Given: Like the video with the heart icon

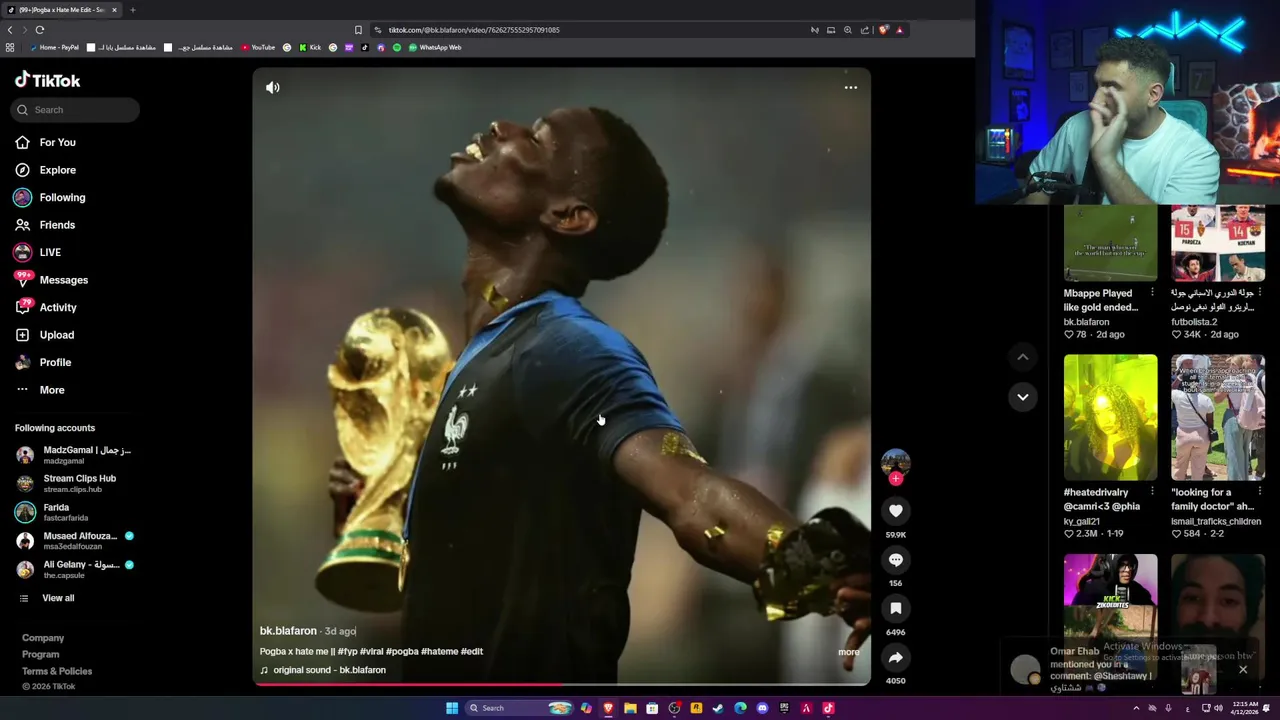Looking at the screenshot, I should [x=896, y=511].
